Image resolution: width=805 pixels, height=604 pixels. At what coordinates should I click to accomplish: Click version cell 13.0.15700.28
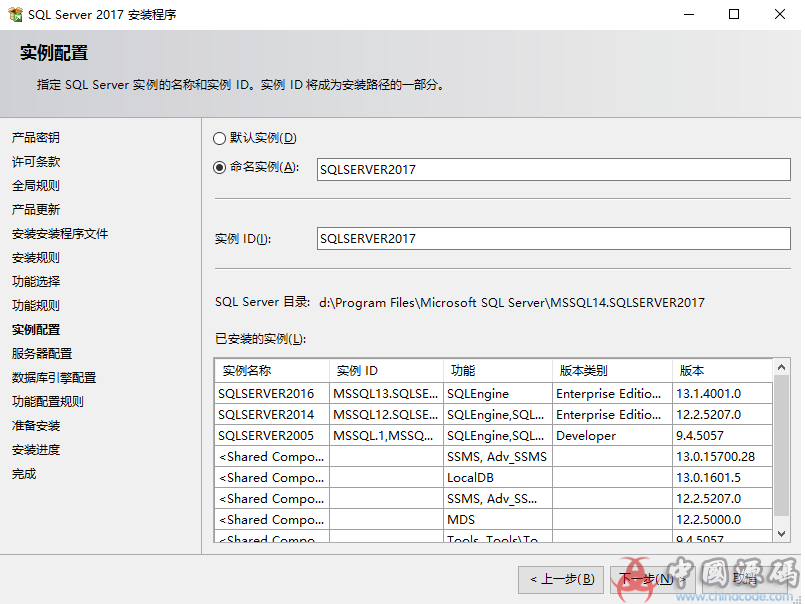pos(722,457)
